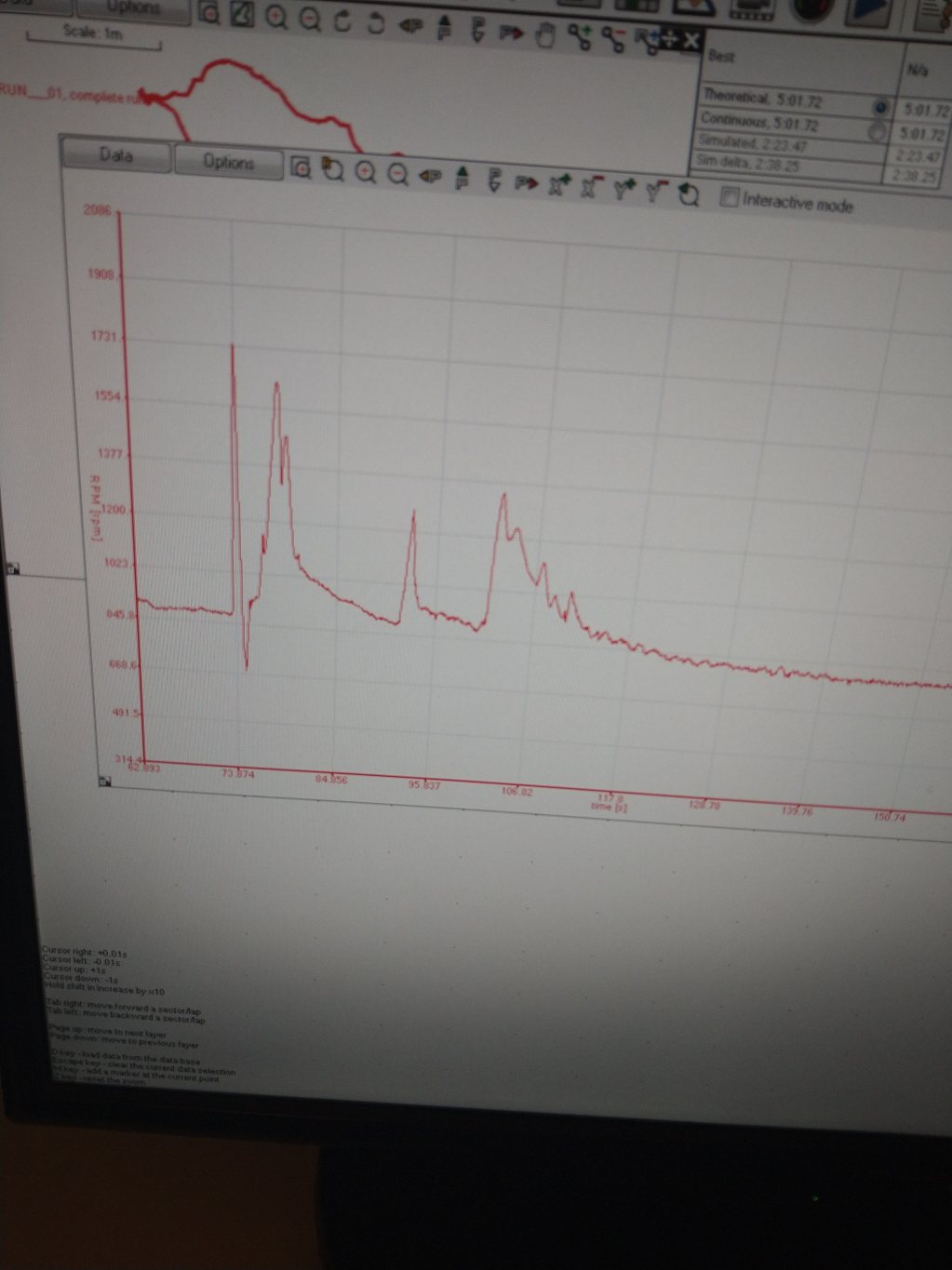
Task: Click up-flag icon in RPM chart toolbar
Action: [x=462, y=179]
